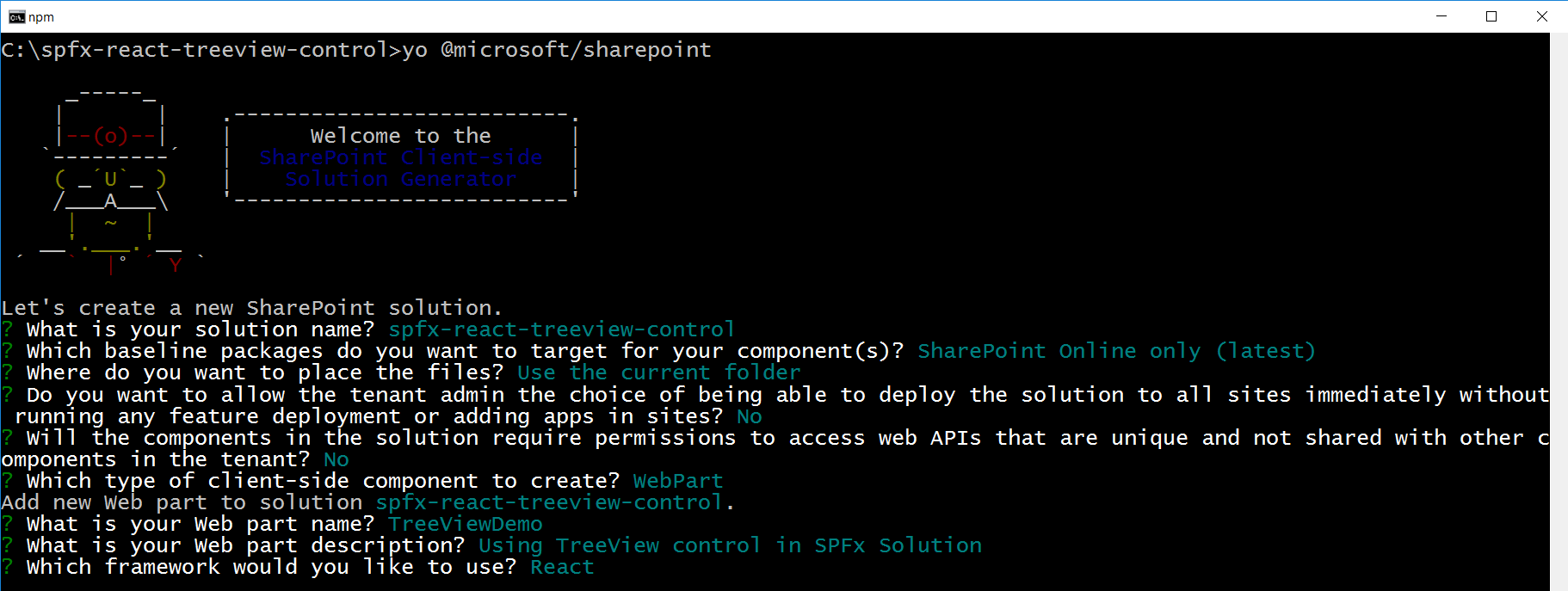1568x591 pixels.
Task: Click the command prompt icon in title bar
Action: point(16,17)
